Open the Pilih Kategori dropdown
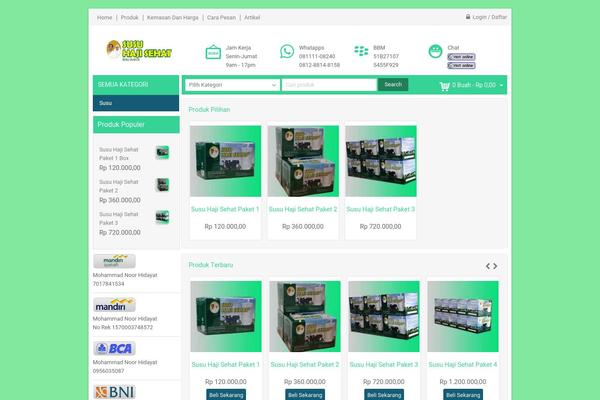This screenshot has height=400, width=600. 232,85
